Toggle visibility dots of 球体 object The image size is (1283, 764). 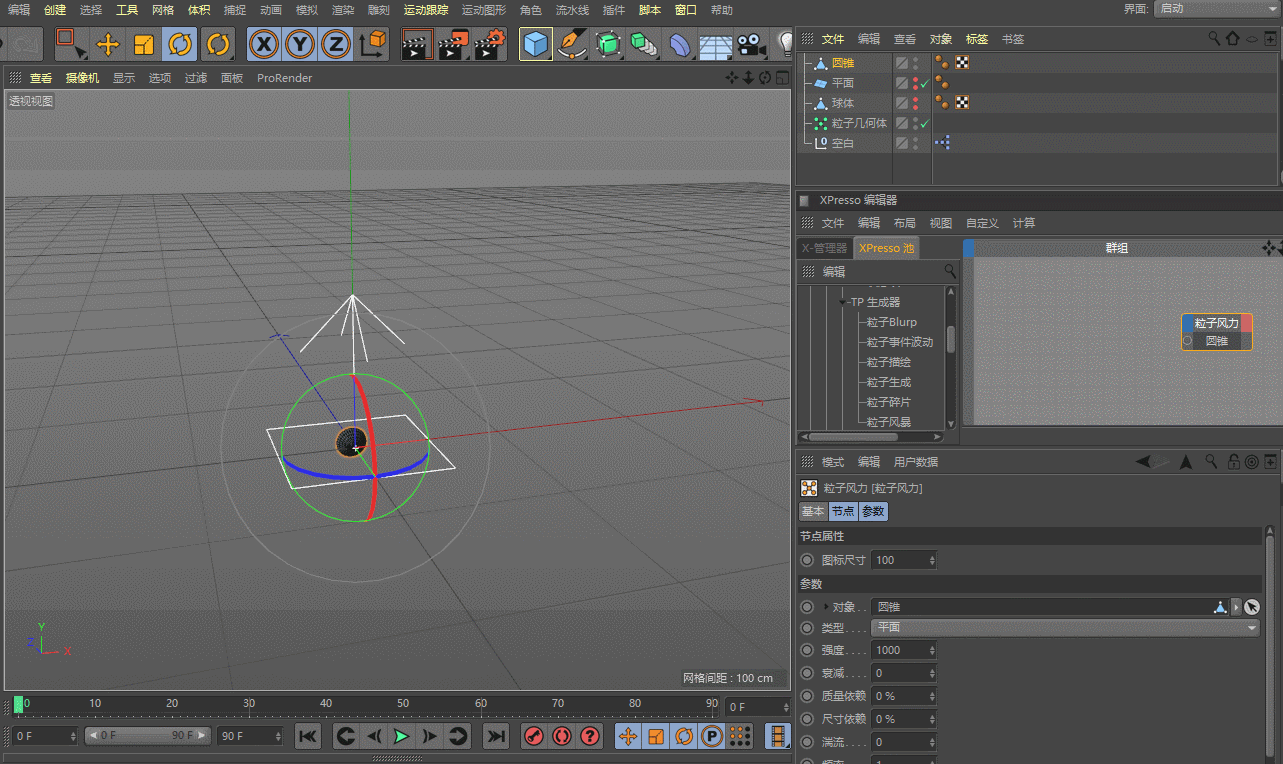915,103
